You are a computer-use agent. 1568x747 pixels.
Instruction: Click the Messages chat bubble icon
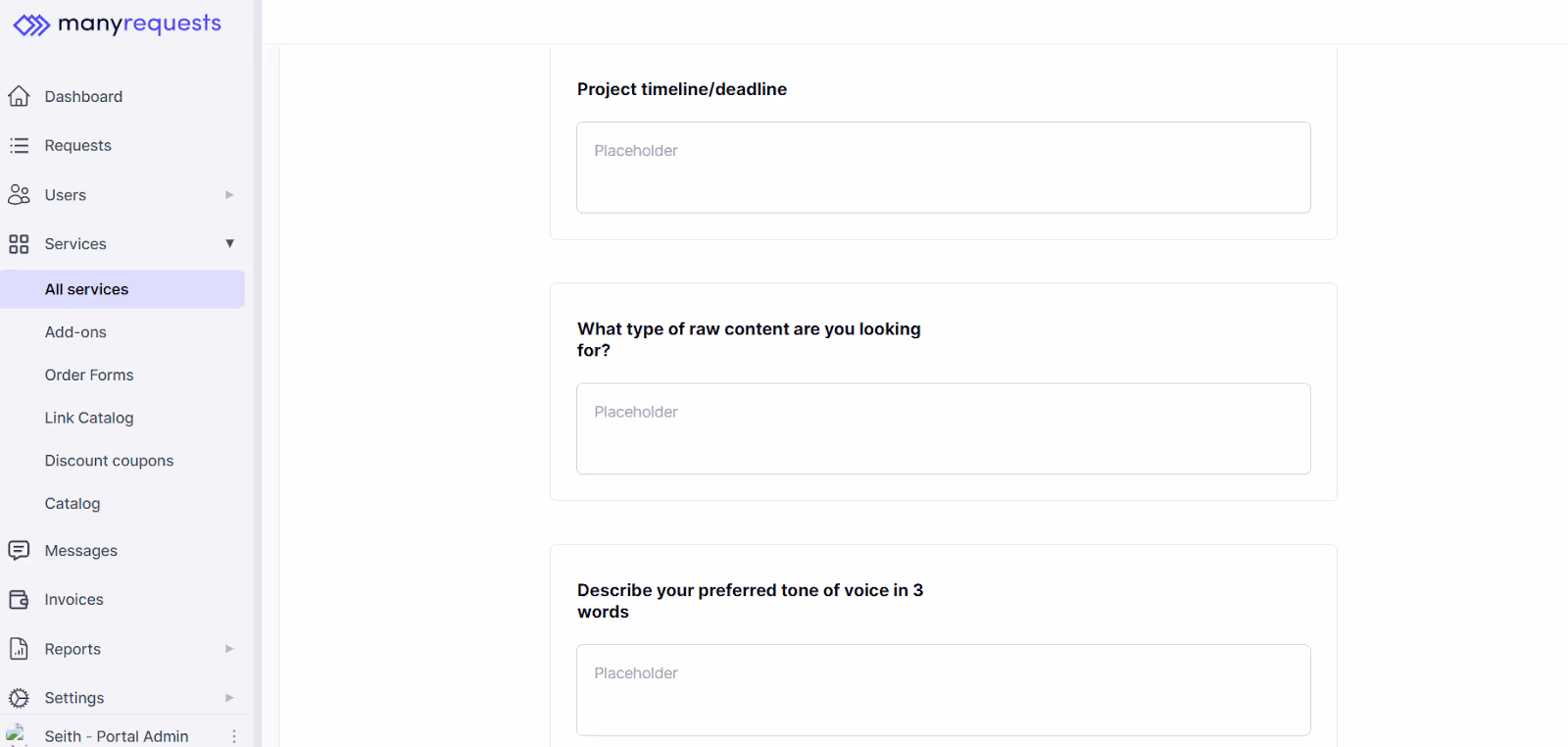(x=19, y=550)
